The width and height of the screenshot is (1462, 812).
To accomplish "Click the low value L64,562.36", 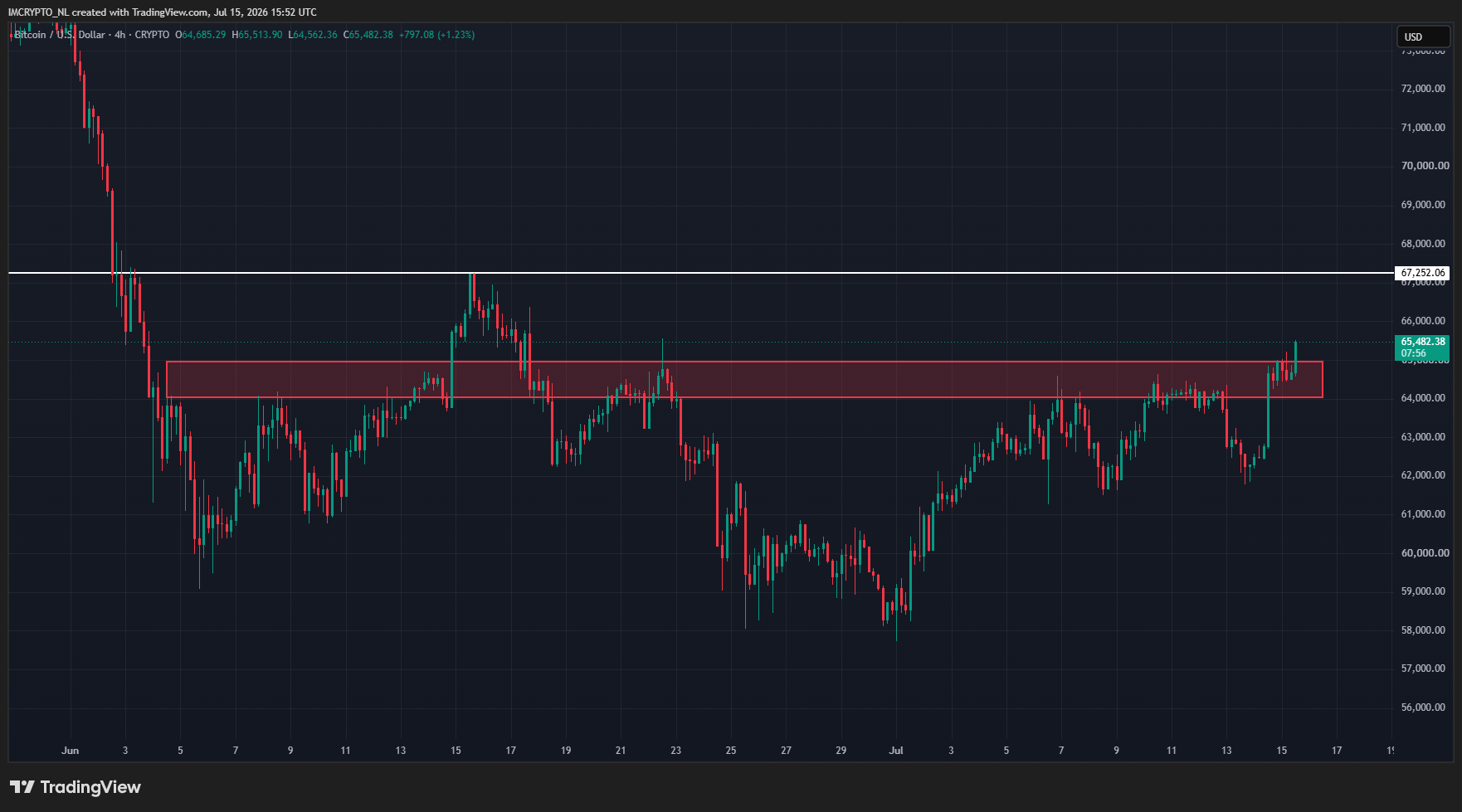I will click(313, 35).
